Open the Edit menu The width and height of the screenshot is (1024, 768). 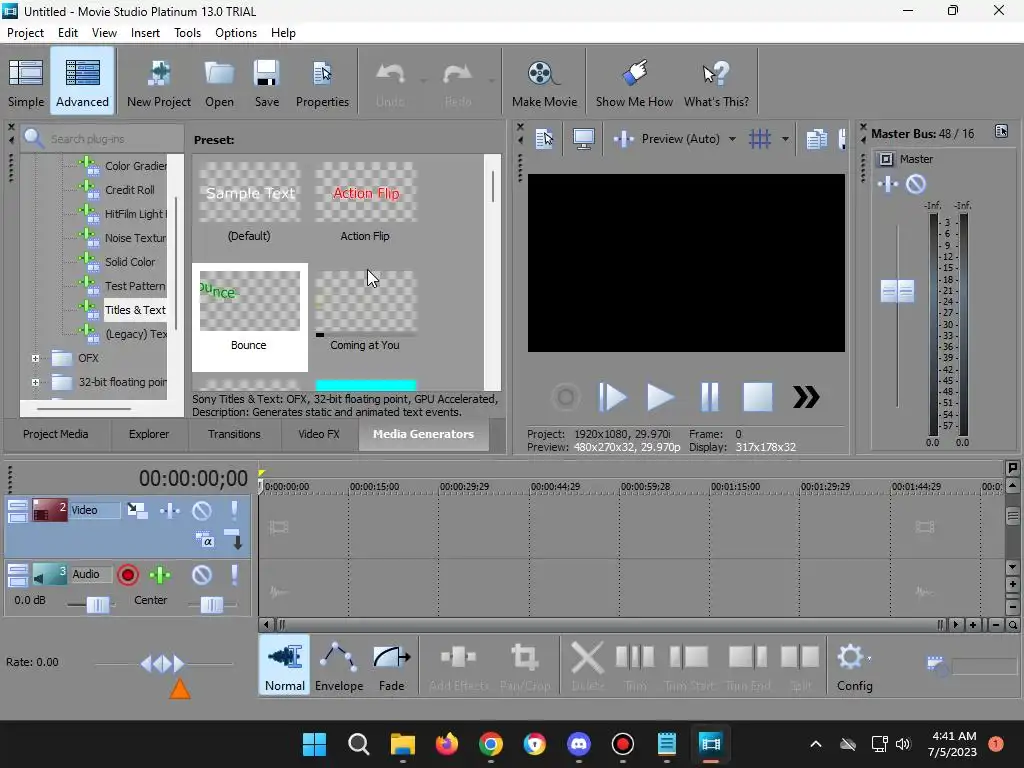[x=68, y=33]
